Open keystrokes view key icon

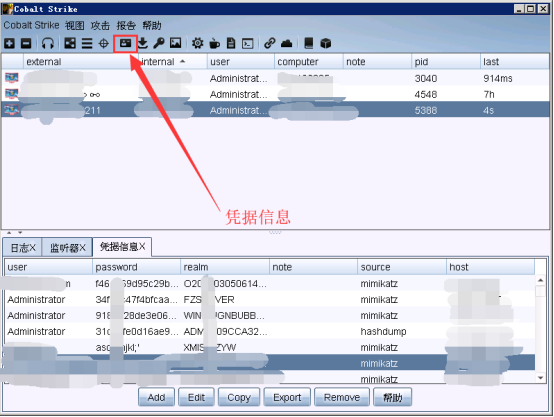(159, 43)
